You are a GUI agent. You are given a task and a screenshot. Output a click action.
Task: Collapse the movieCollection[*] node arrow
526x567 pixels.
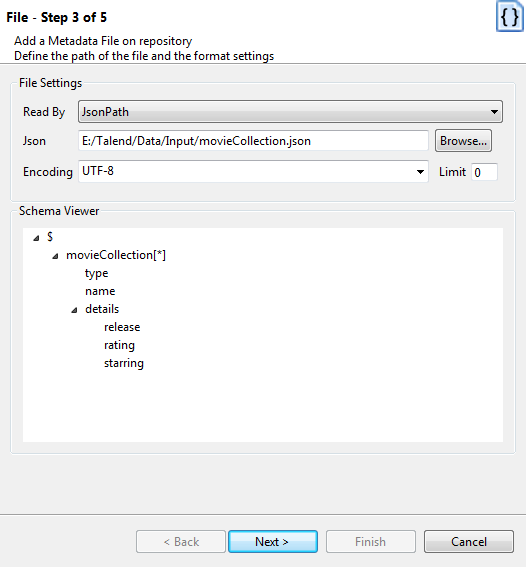55,256
